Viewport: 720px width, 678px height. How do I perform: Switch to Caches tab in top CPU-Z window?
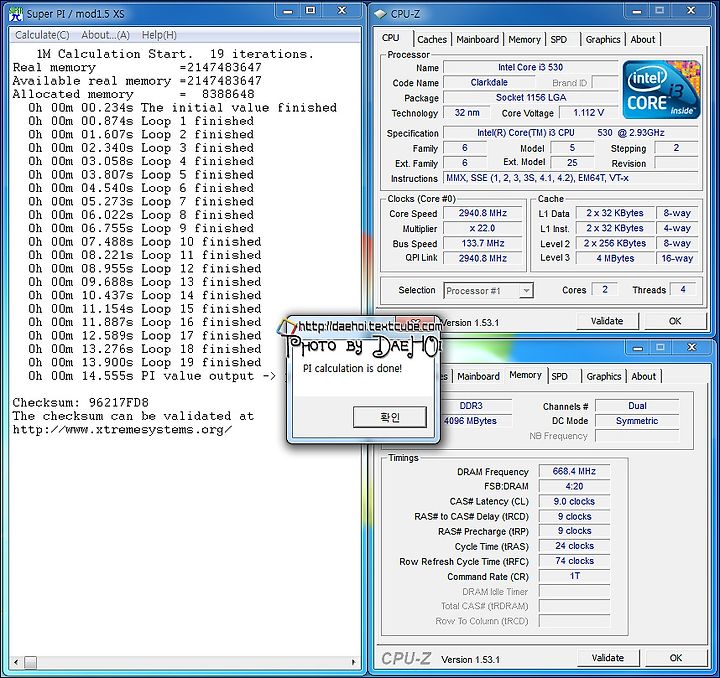point(432,39)
